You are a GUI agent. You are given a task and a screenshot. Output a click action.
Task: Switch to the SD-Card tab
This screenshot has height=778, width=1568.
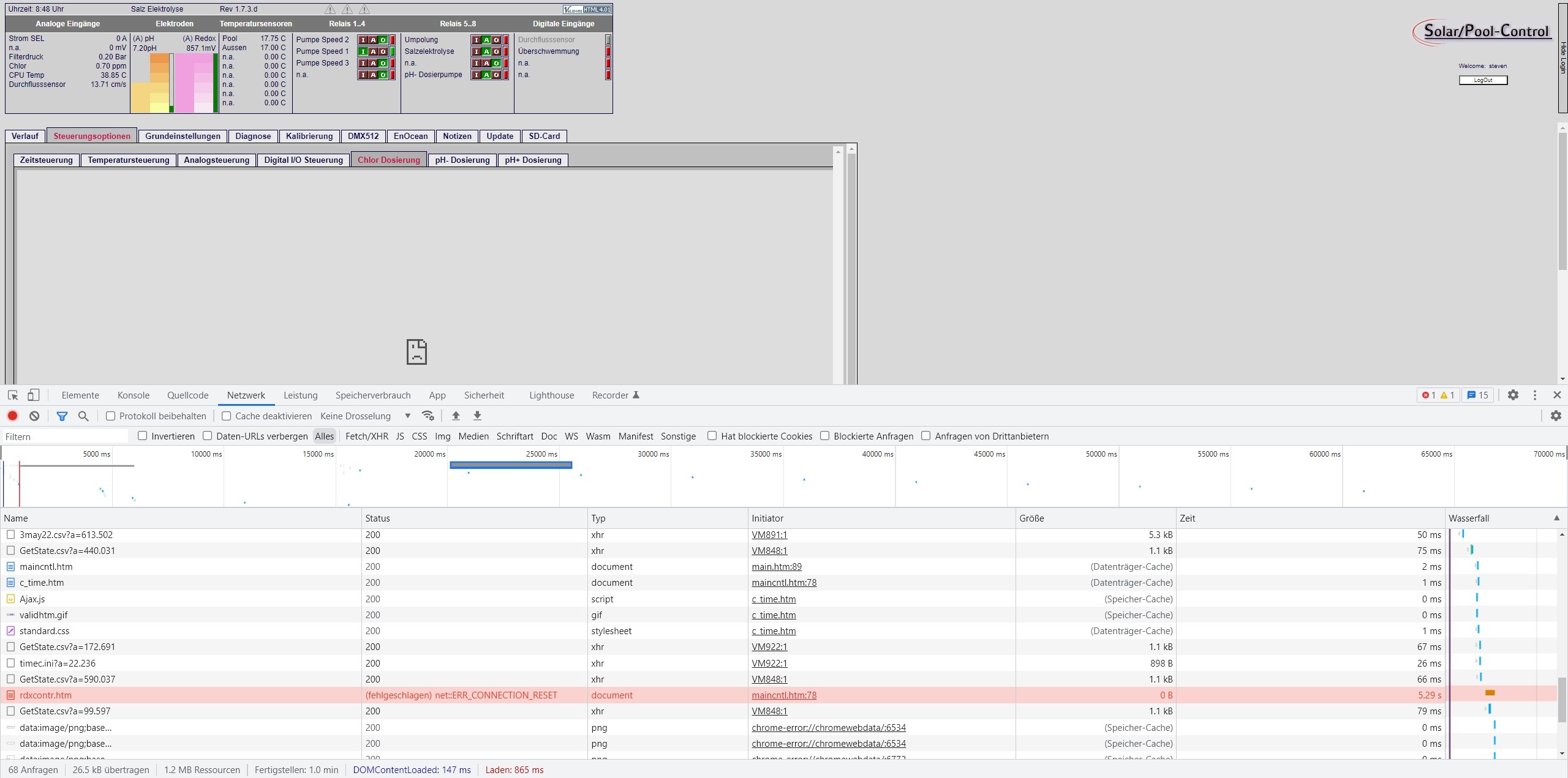(545, 136)
